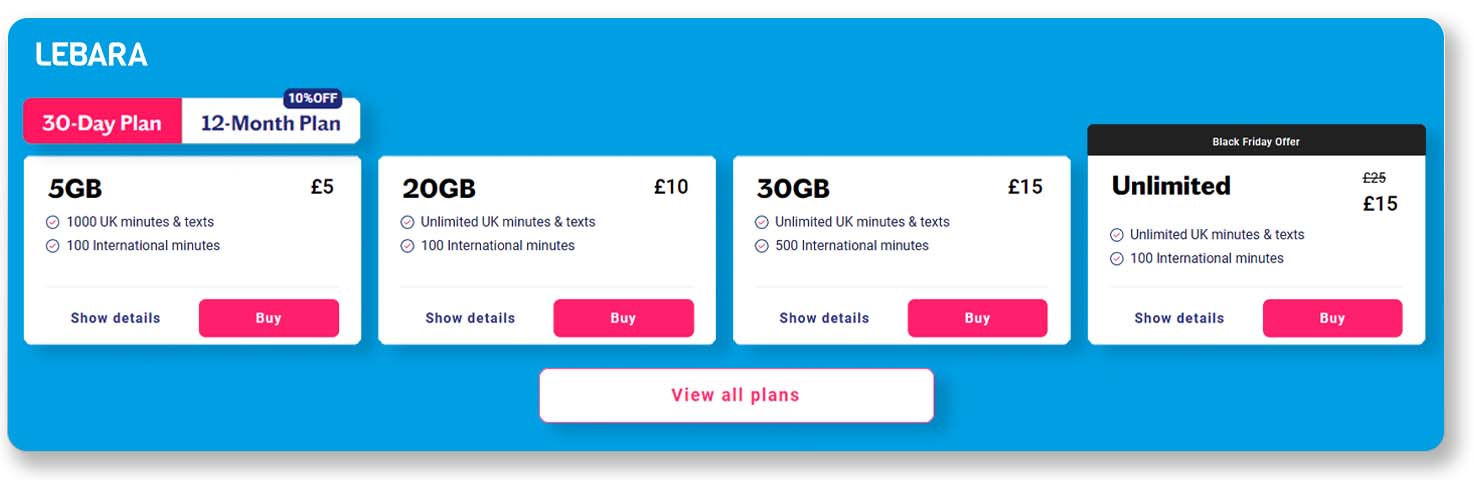This screenshot has width=1474, height=480.
Task: Click checkmark icon beside 1000 UK minutes
Action: click(53, 222)
